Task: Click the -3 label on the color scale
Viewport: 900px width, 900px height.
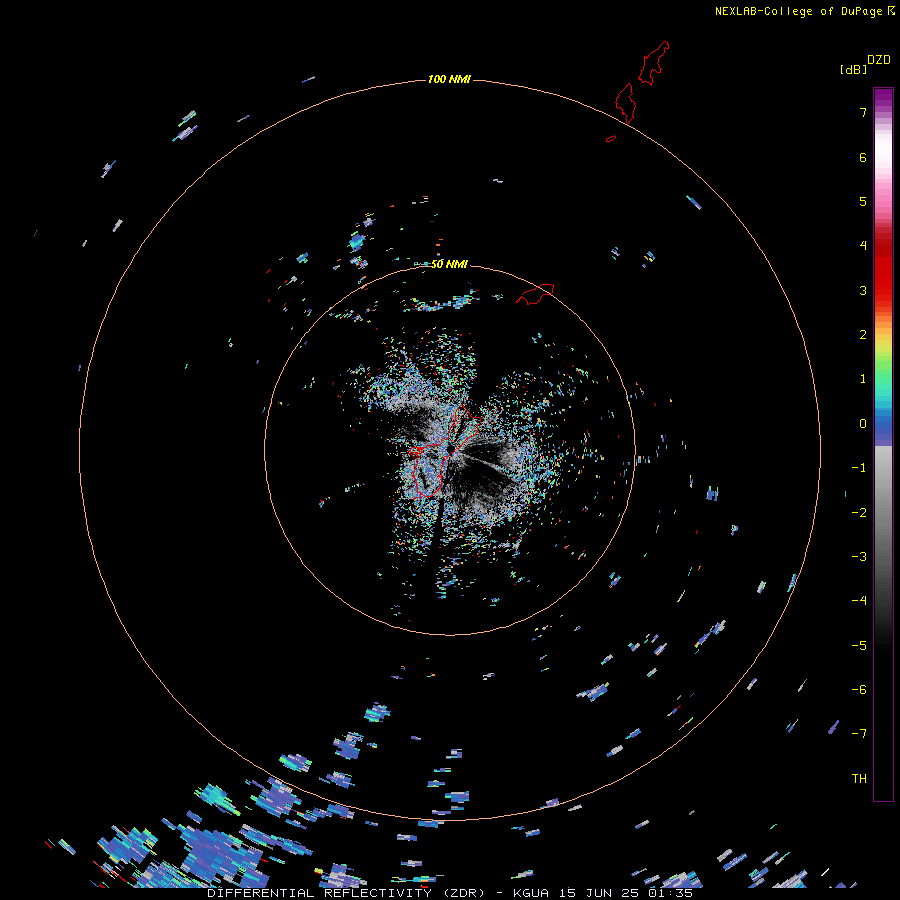Action: click(859, 557)
